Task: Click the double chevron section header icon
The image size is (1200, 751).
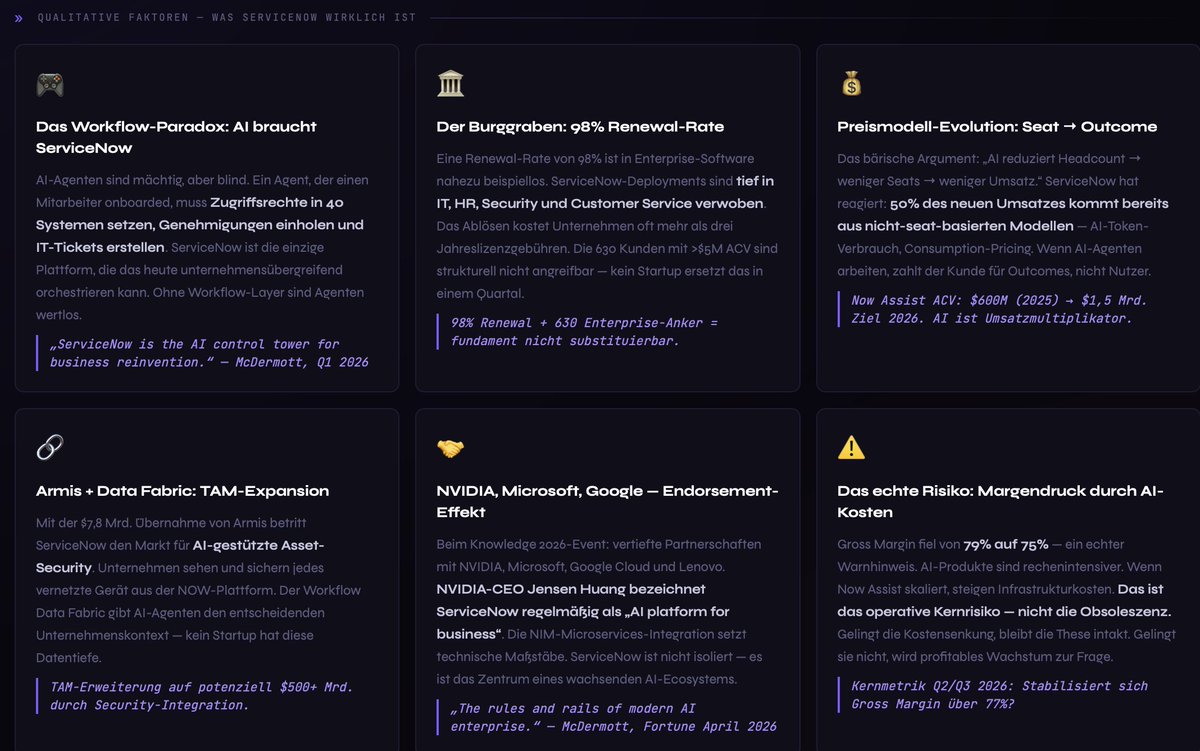Action: point(18,18)
